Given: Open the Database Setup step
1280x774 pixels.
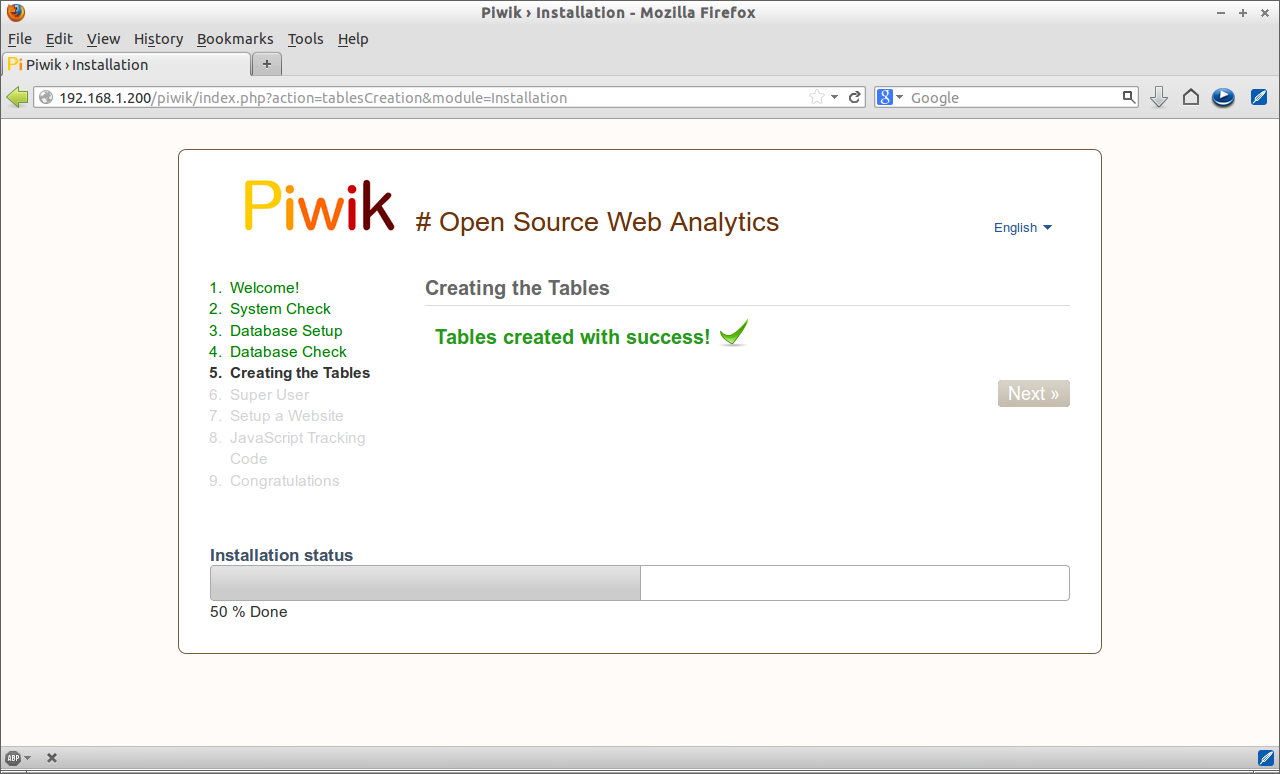Looking at the screenshot, I should (286, 331).
